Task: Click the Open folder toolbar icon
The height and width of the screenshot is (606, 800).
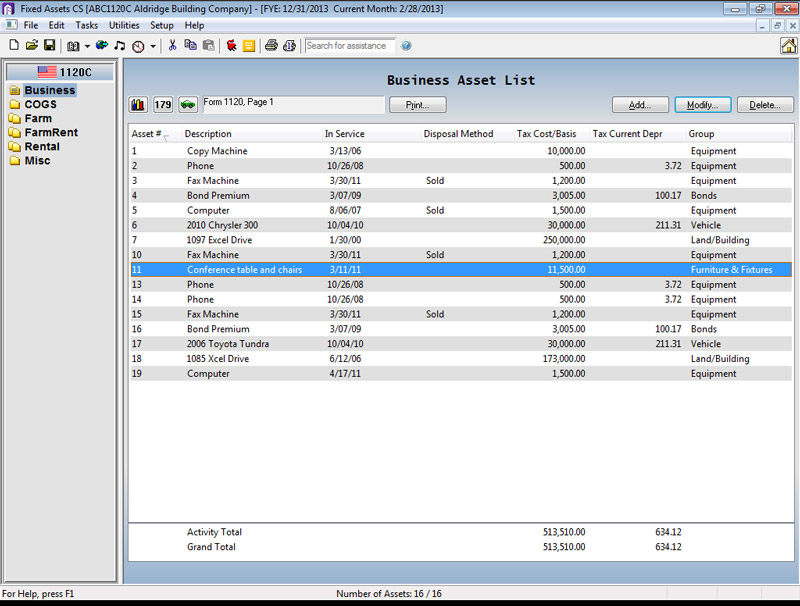Action: [31, 46]
